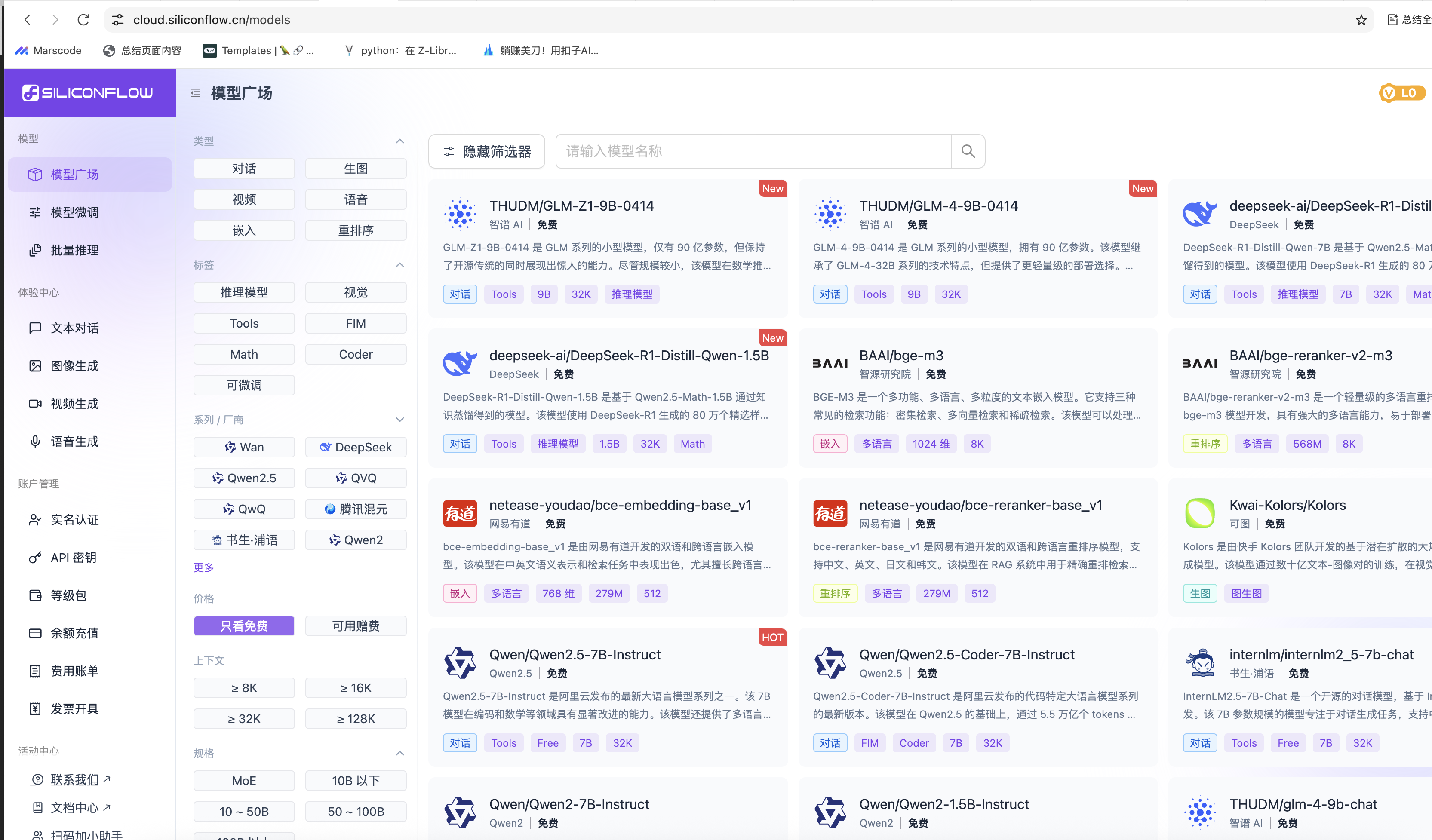Click the 隐藏筛选器 button
The width and height of the screenshot is (1432, 840).
486,151
